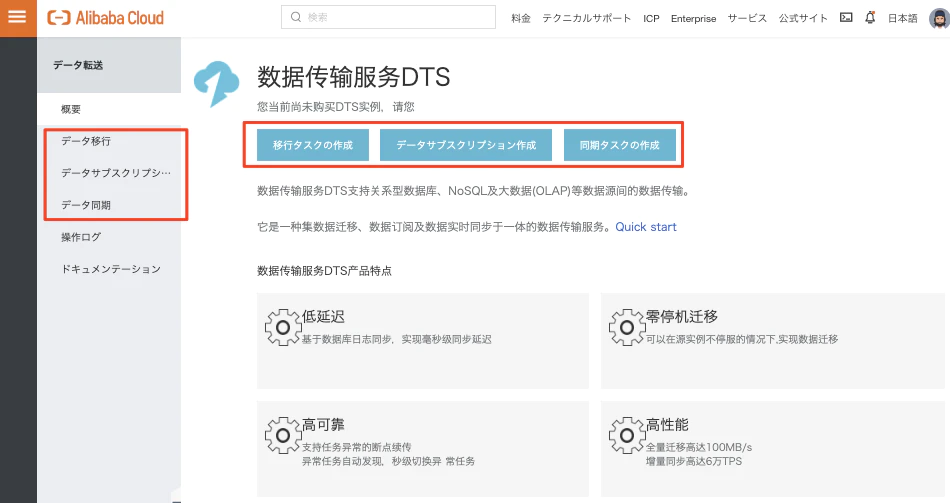Open テクニカルサポート menu item
950x503 pixels.
[x=586, y=18]
